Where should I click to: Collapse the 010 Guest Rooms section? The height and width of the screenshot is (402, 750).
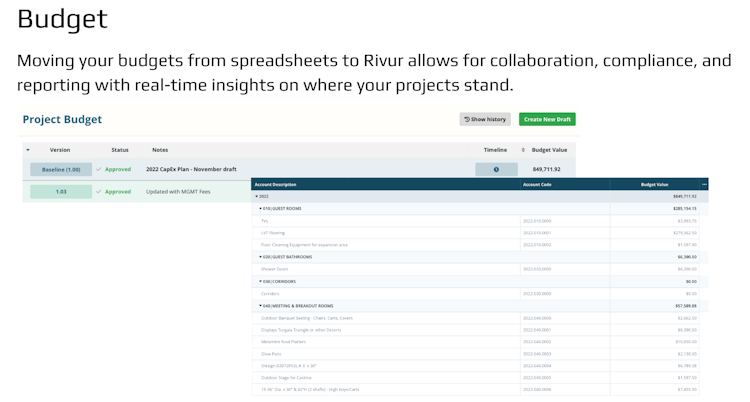pyautogui.click(x=260, y=208)
